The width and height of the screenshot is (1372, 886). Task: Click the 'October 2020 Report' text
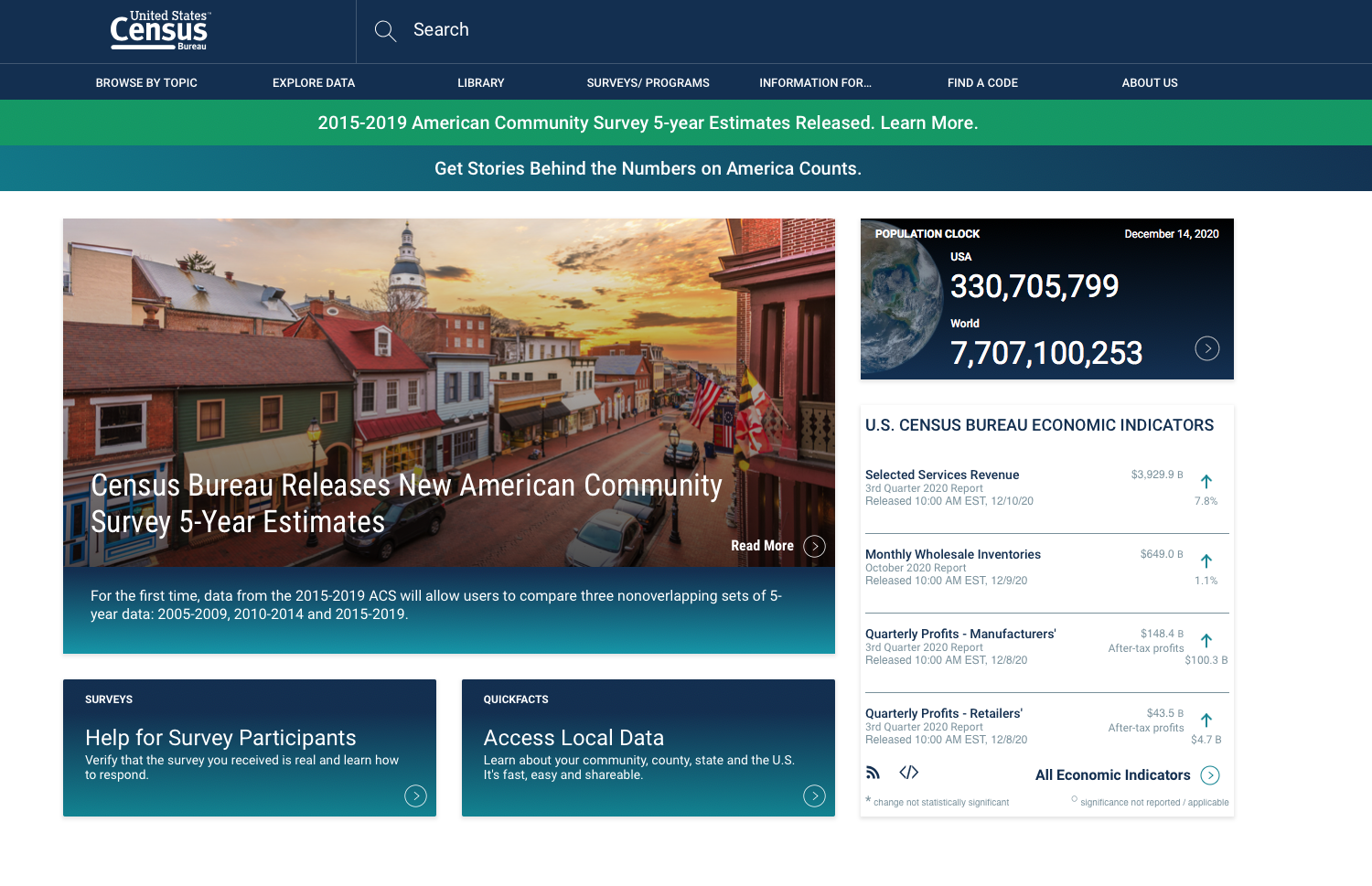pyautogui.click(x=916, y=568)
